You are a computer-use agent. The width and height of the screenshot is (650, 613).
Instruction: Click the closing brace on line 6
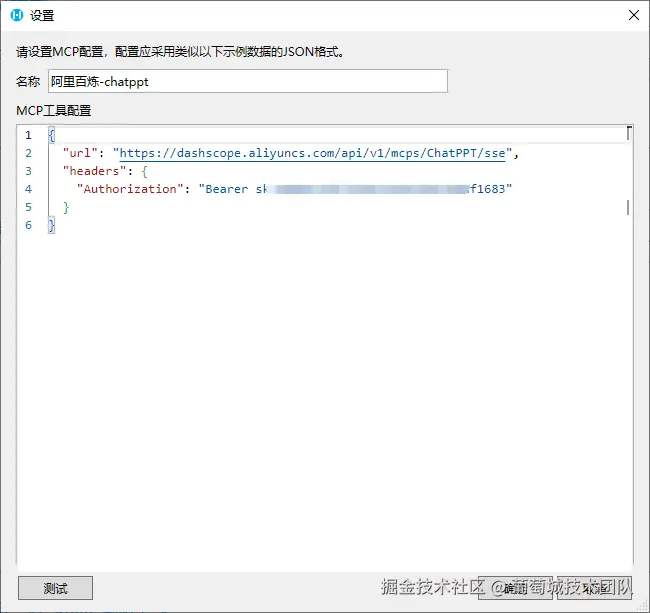pyautogui.click(x=51, y=225)
